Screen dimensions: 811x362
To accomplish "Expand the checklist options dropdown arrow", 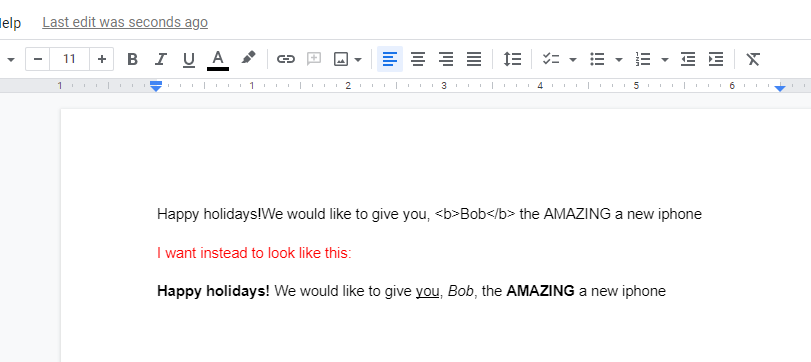I will [x=573, y=59].
